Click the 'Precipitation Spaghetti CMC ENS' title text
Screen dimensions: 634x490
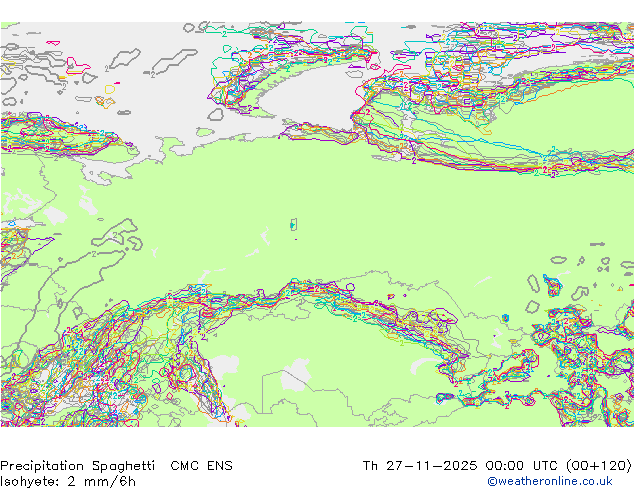pyautogui.click(x=116, y=466)
